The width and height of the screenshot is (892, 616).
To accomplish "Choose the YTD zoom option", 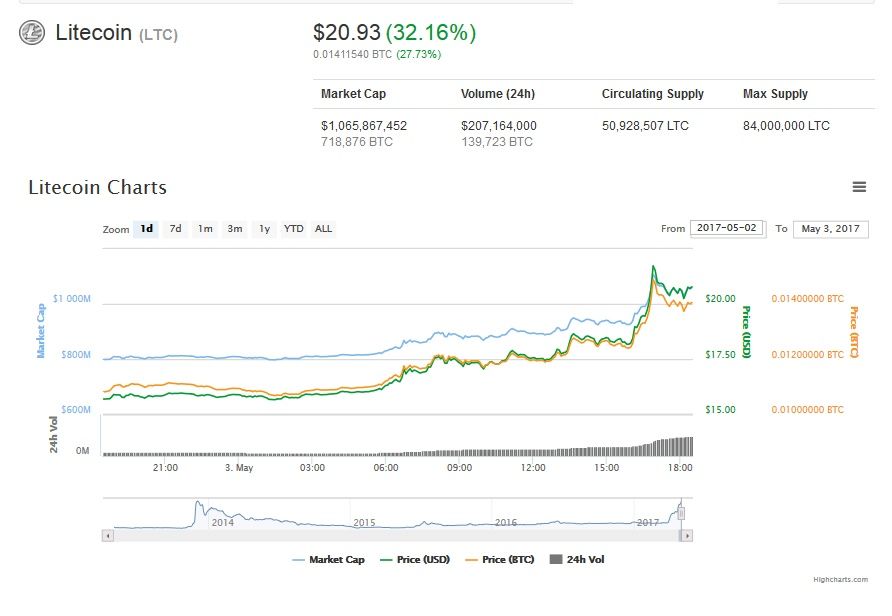I will point(294,229).
